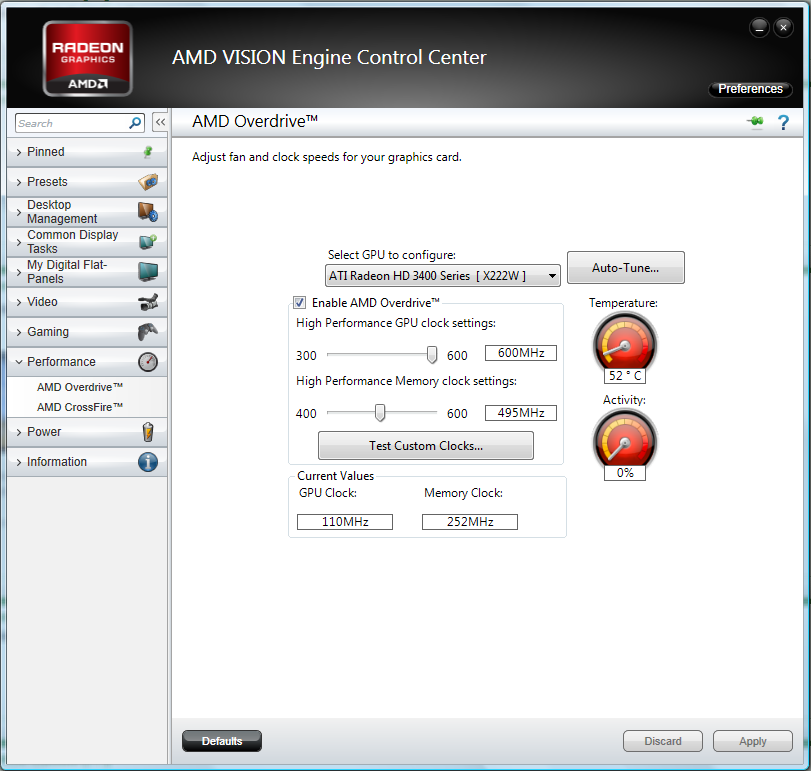
Task: Click the 0% activity reading
Action: pyautogui.click(x=625, y=473)
